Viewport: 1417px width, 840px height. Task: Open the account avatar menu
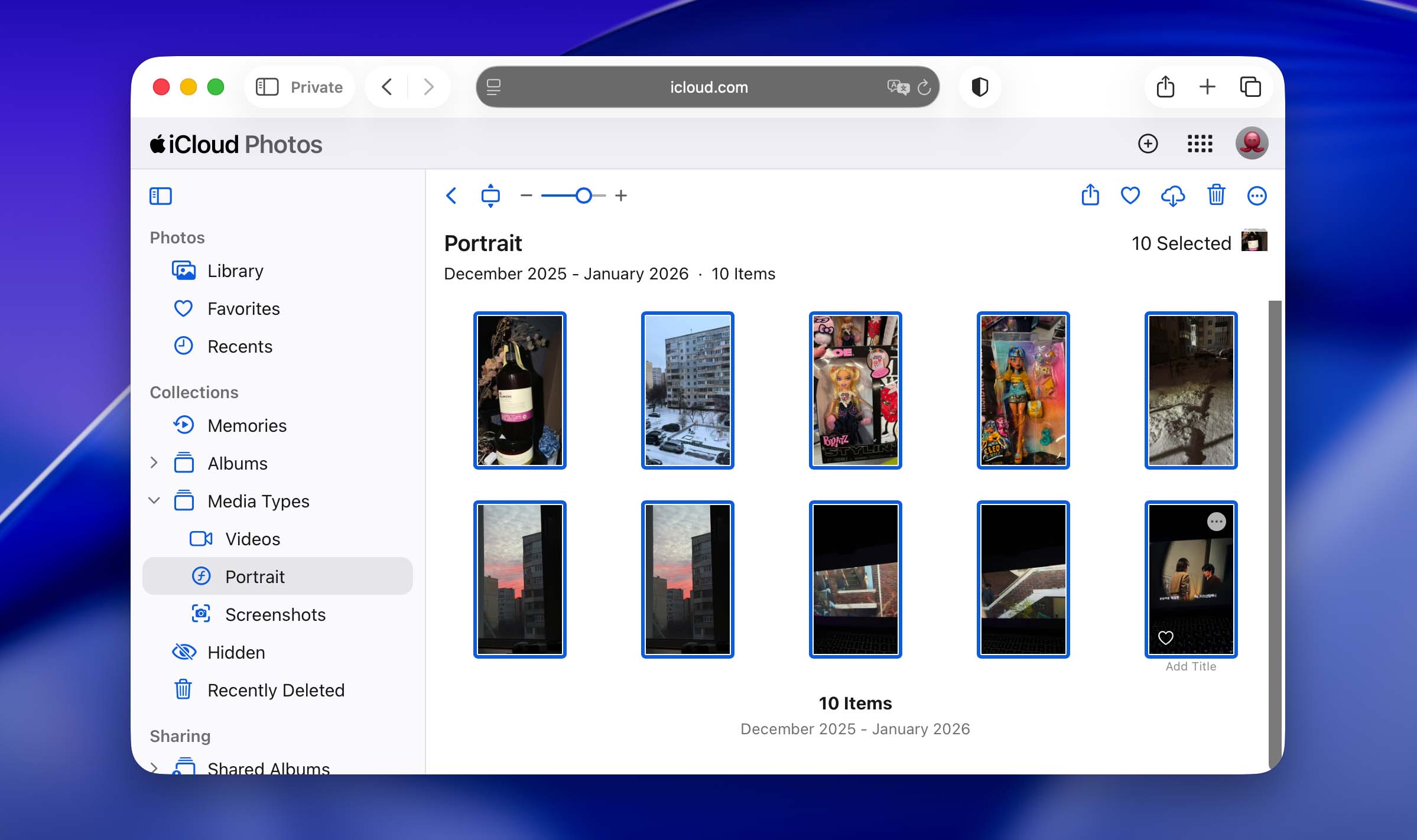[1252, 144]
